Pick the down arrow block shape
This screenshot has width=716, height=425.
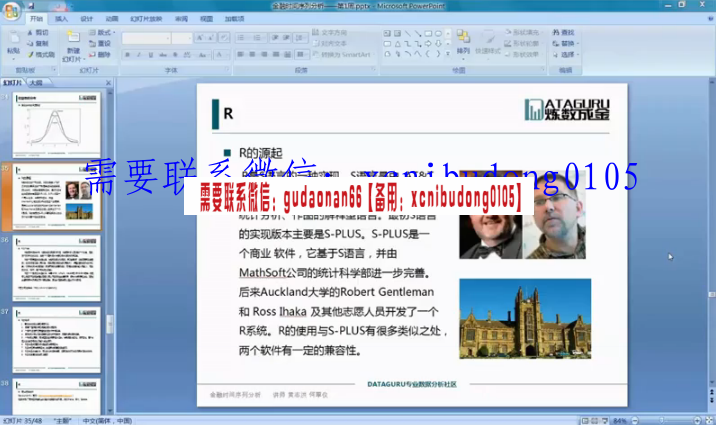[x=438, y=44]
